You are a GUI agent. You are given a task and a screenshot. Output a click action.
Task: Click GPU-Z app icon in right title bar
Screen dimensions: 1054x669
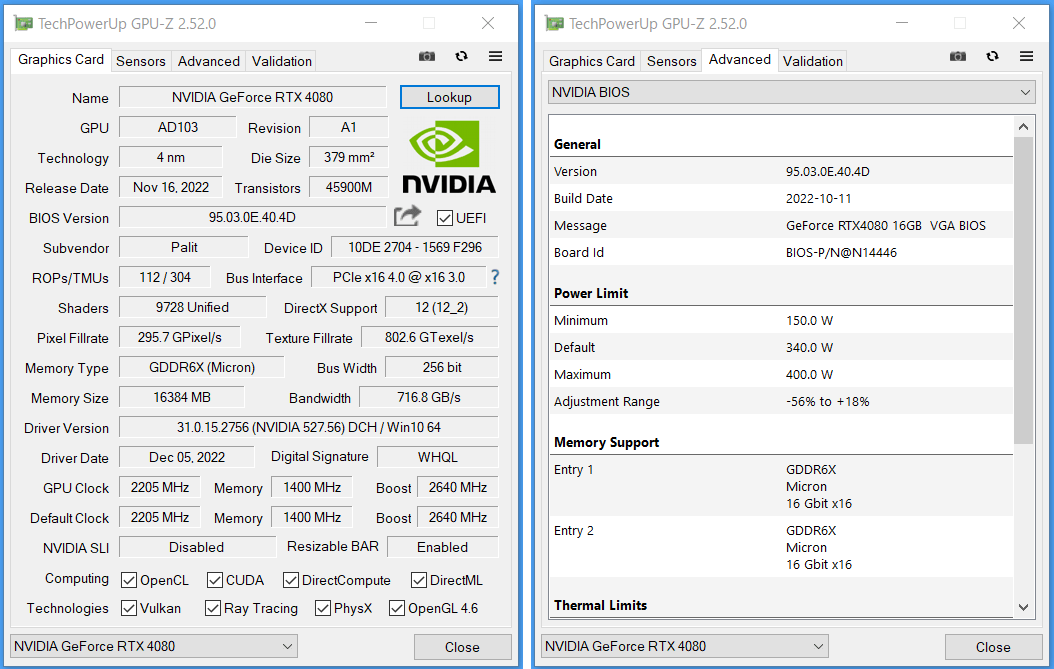555,24
